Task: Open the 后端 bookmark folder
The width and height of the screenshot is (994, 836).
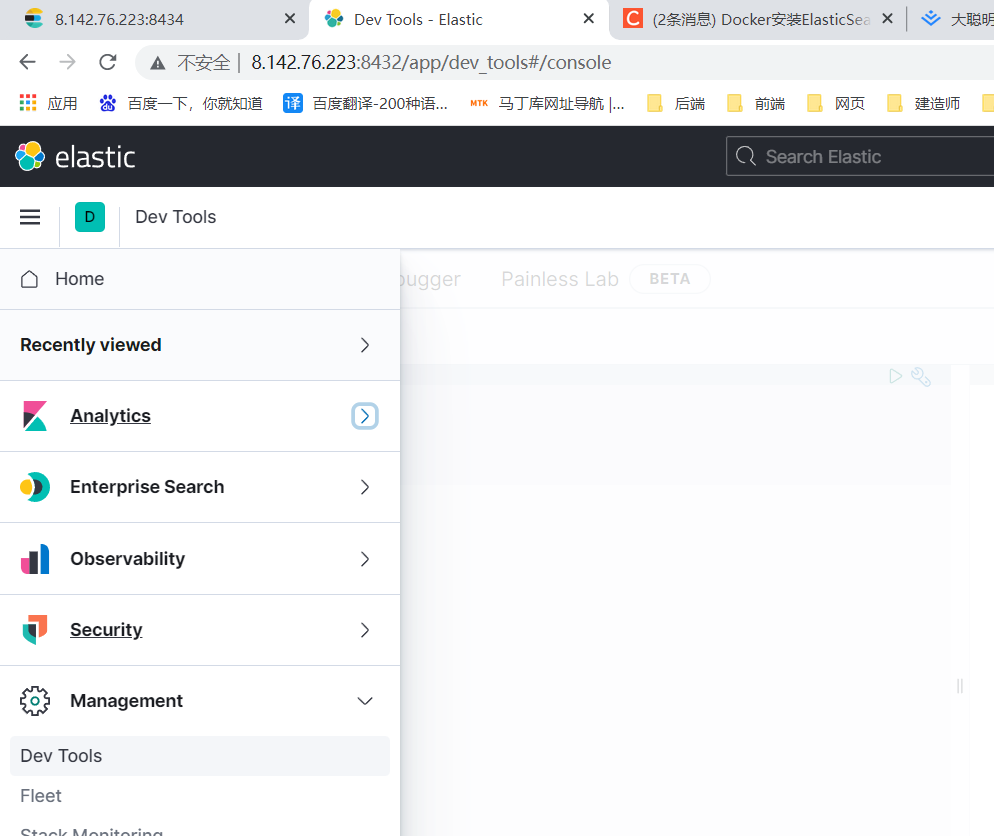Action: [x=676, y=103]
